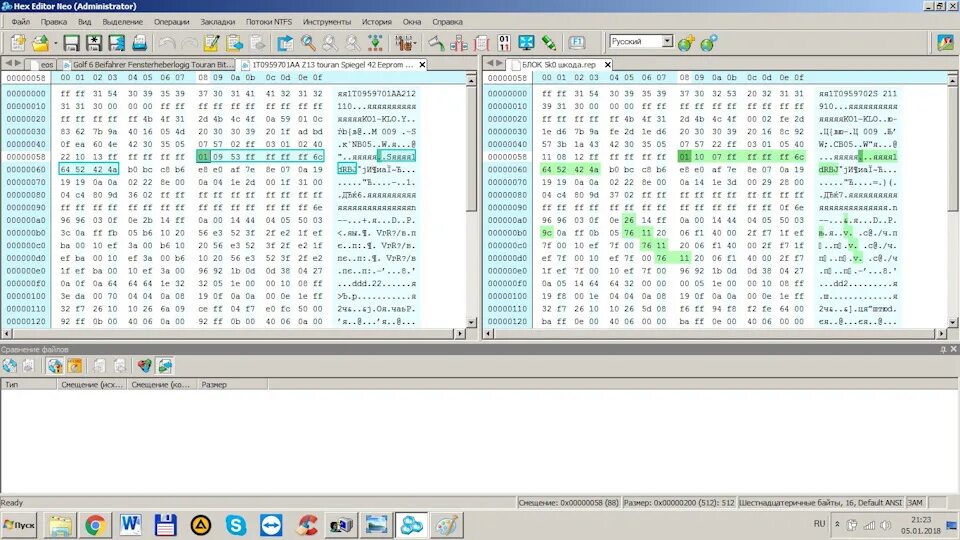Click the Save As floppy with asterisk icon
Screen dimensions: 960x540
pos(94,42)
